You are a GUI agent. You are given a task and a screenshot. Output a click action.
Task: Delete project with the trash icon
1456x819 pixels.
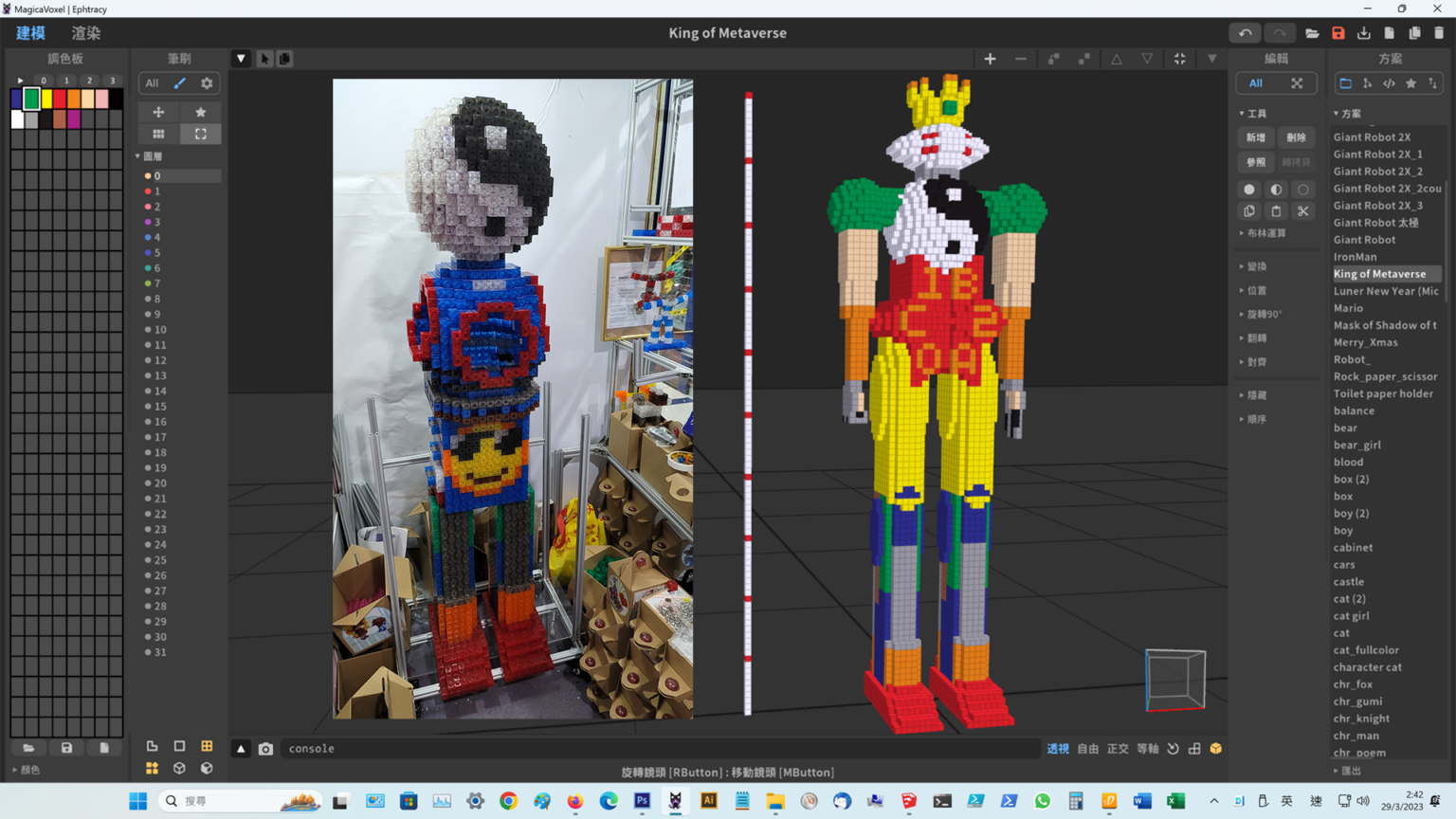pyautogui.click(x=1439, y=33)
